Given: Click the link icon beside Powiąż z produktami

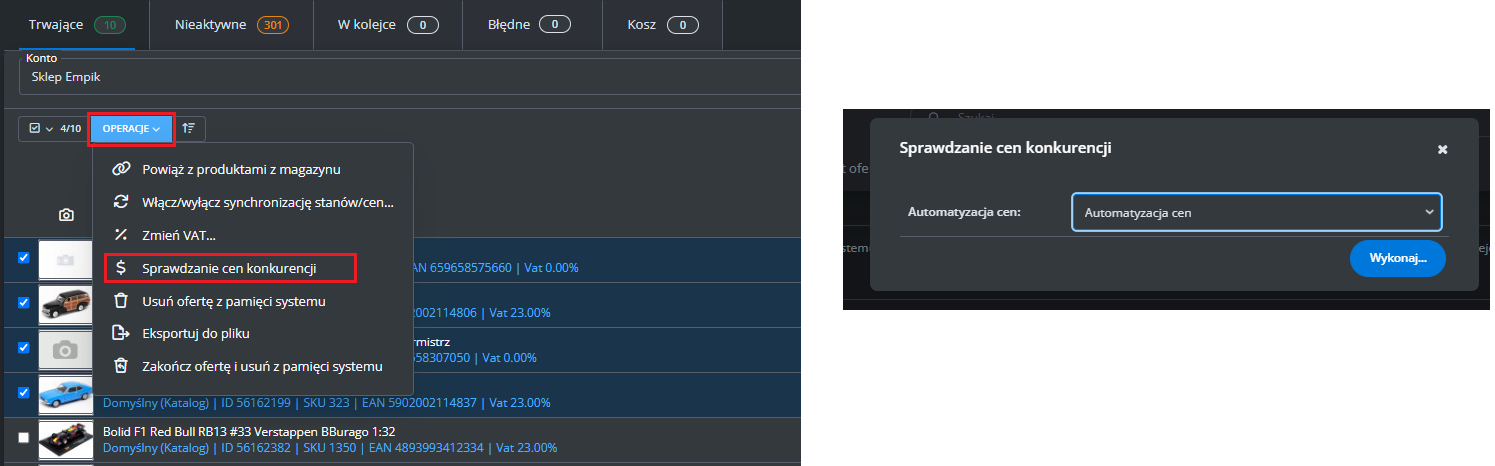Looking at the screenshot, I should (121, 169).
